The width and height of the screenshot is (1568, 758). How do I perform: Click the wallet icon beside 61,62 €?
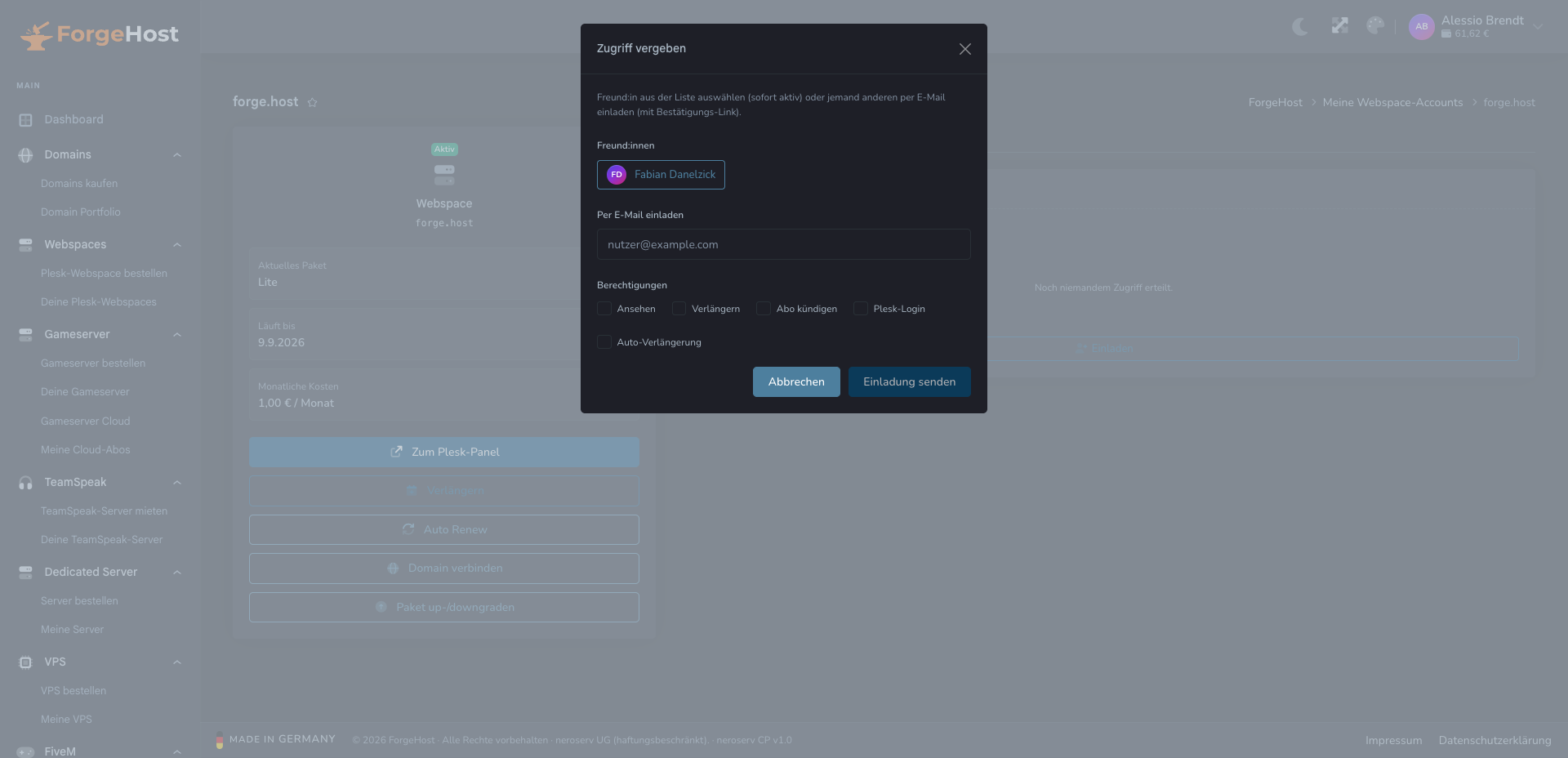pos(1446,33)
